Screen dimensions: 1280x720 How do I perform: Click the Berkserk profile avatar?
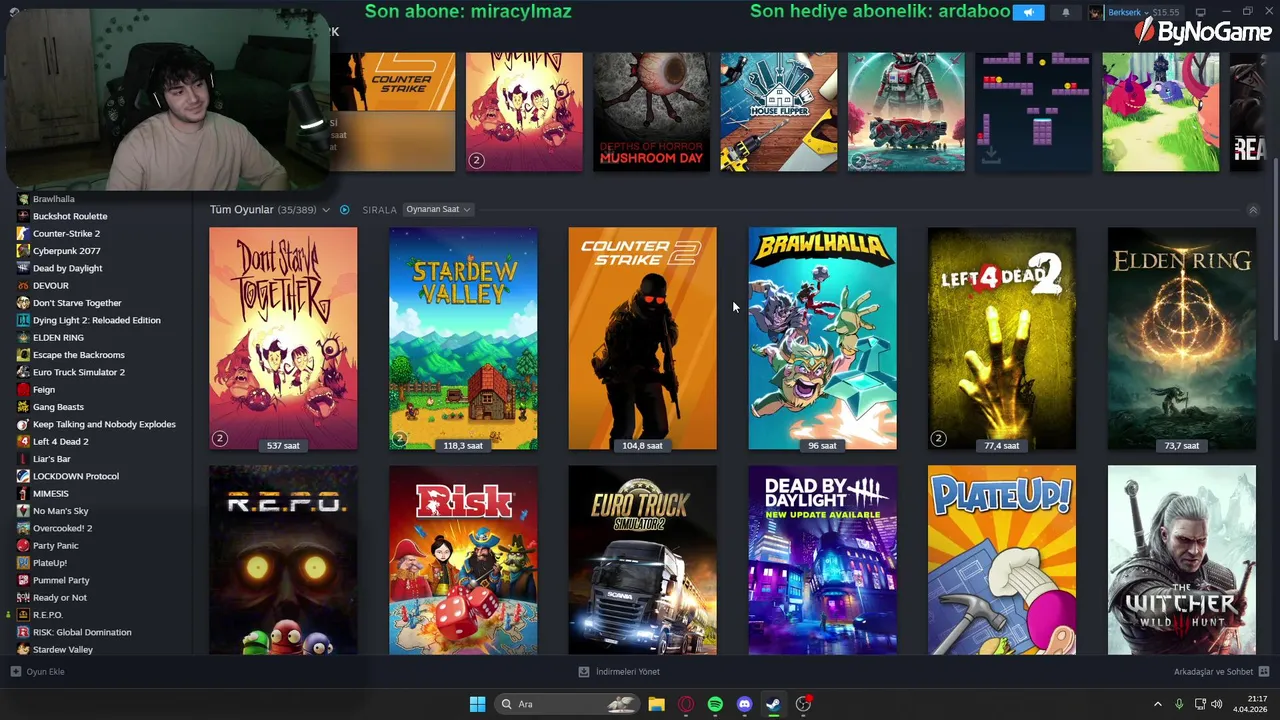pyautogui.click(x=1096, y=13)
